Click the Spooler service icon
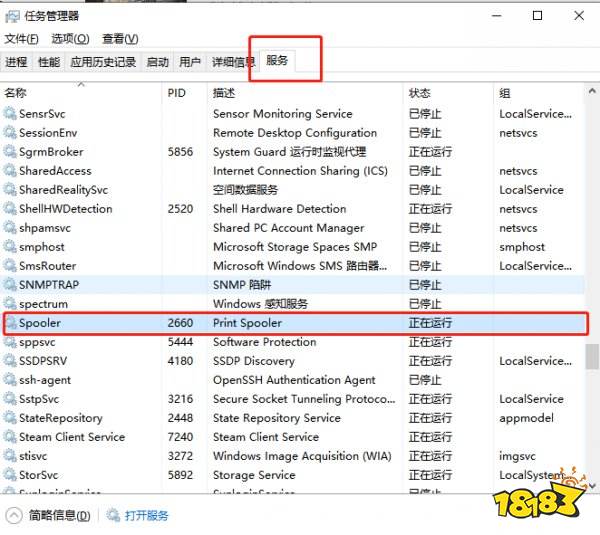This screenshot has width=600, height=535. (x=11, y=323)
